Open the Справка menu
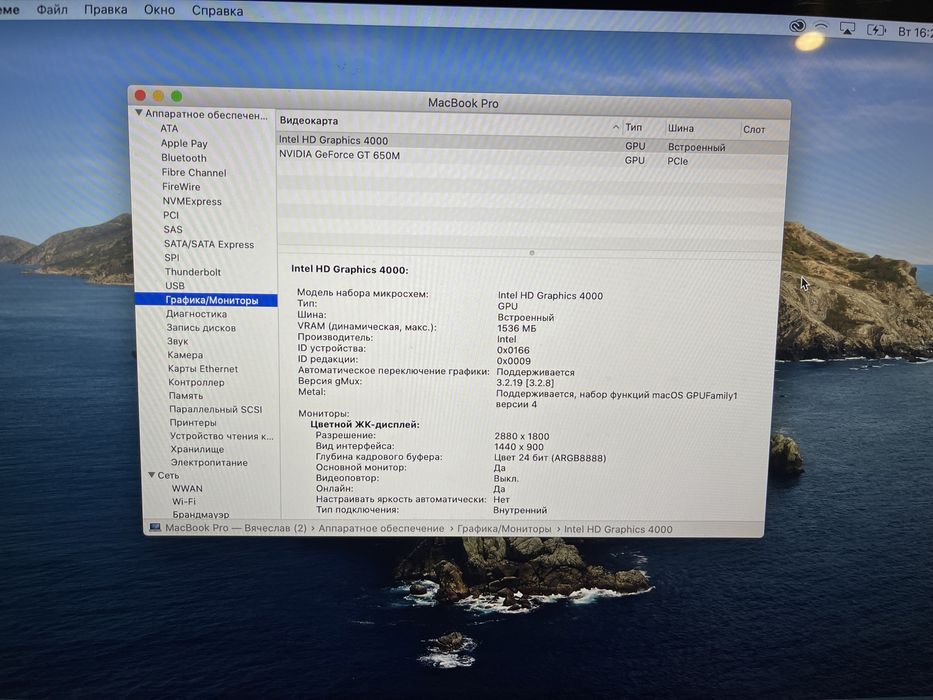 coord(217,11)
